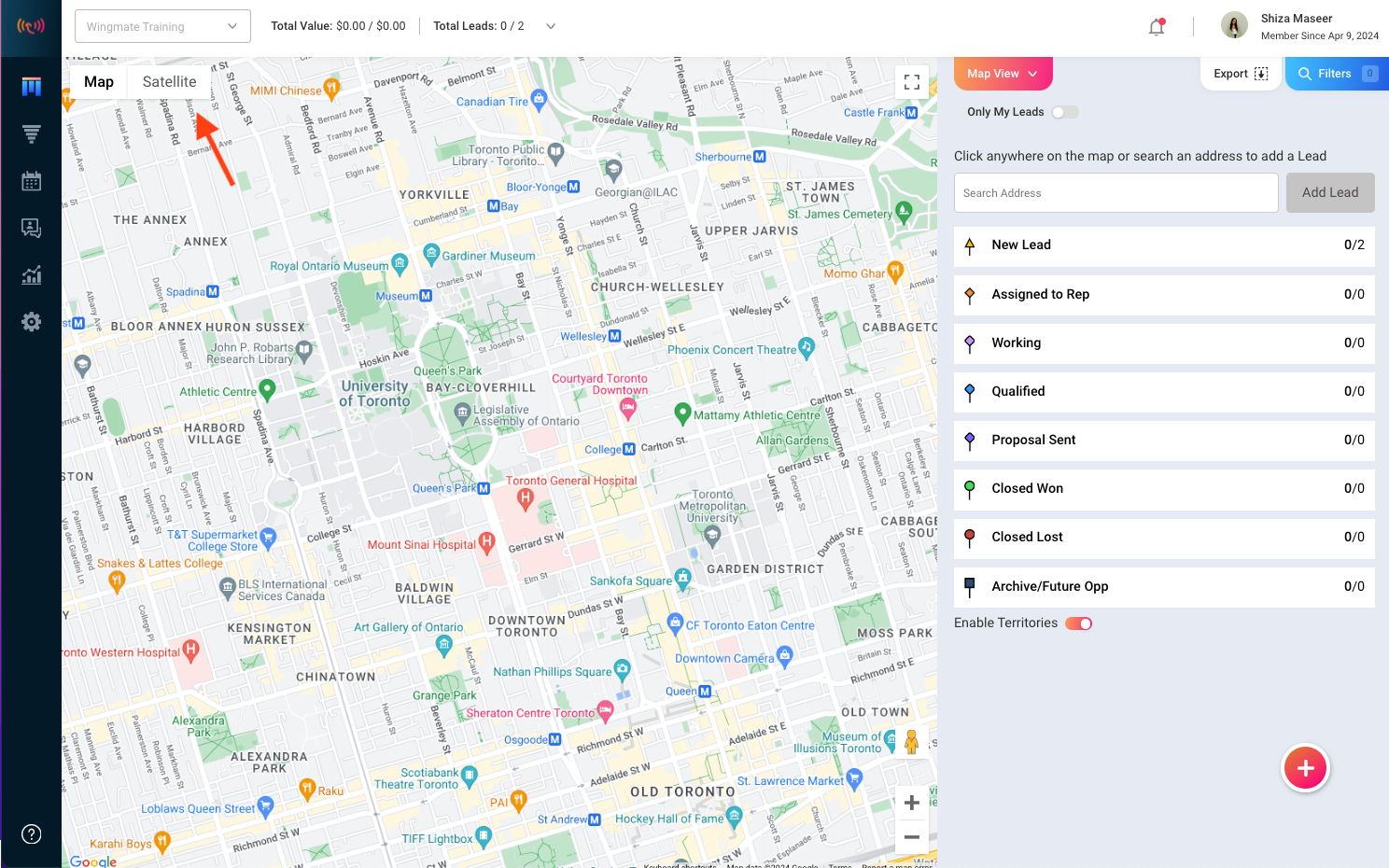Click the Google logo on map

pos(93,861)
